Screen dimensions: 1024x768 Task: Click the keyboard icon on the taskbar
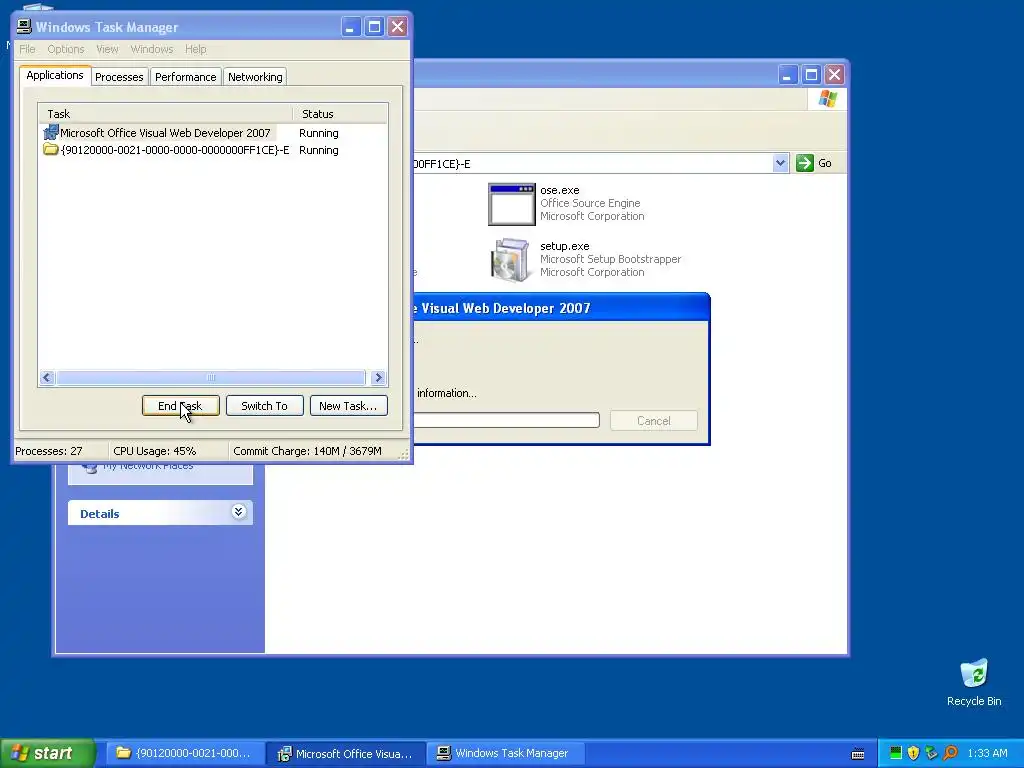point(858,754)
